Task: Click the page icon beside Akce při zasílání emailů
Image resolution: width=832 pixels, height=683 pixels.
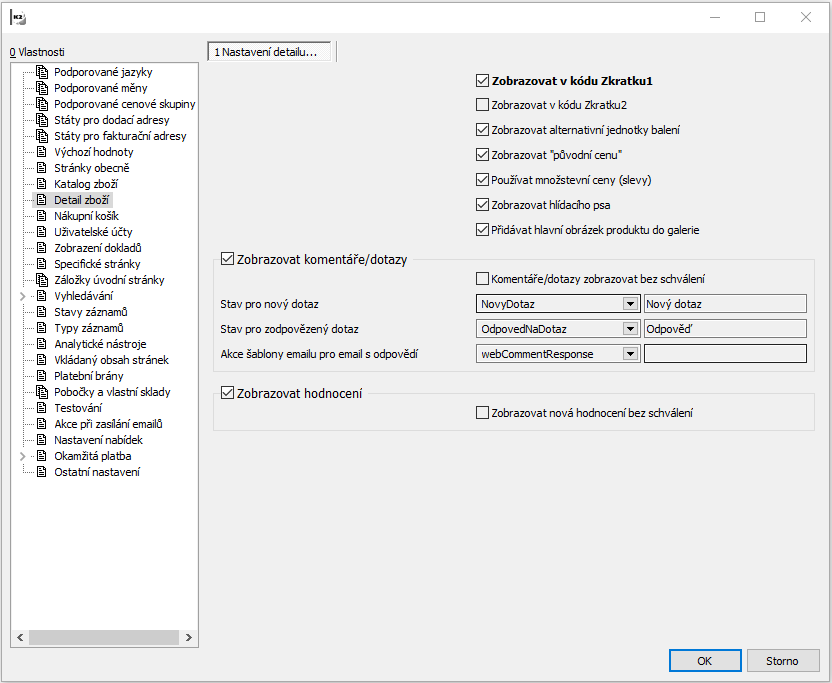Action: coord(41,423)
